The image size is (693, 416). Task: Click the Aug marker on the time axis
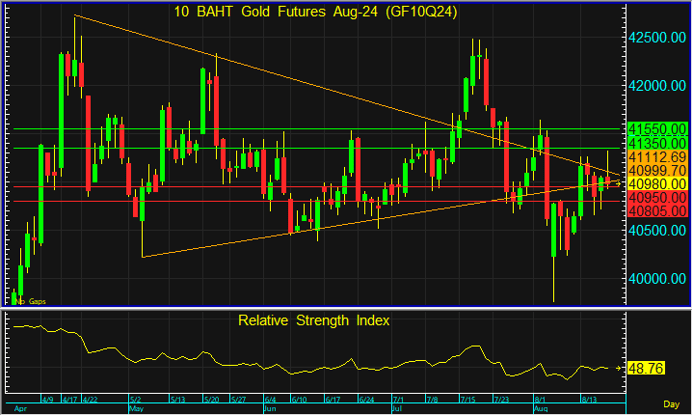[x=541, y=410]
